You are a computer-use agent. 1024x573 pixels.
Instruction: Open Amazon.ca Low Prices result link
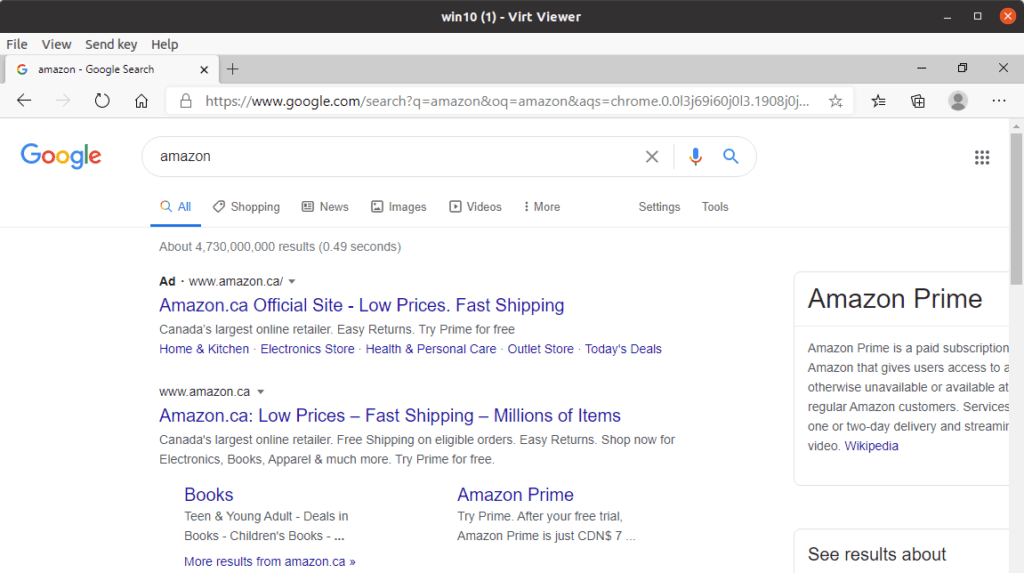(x=390, y=416)
